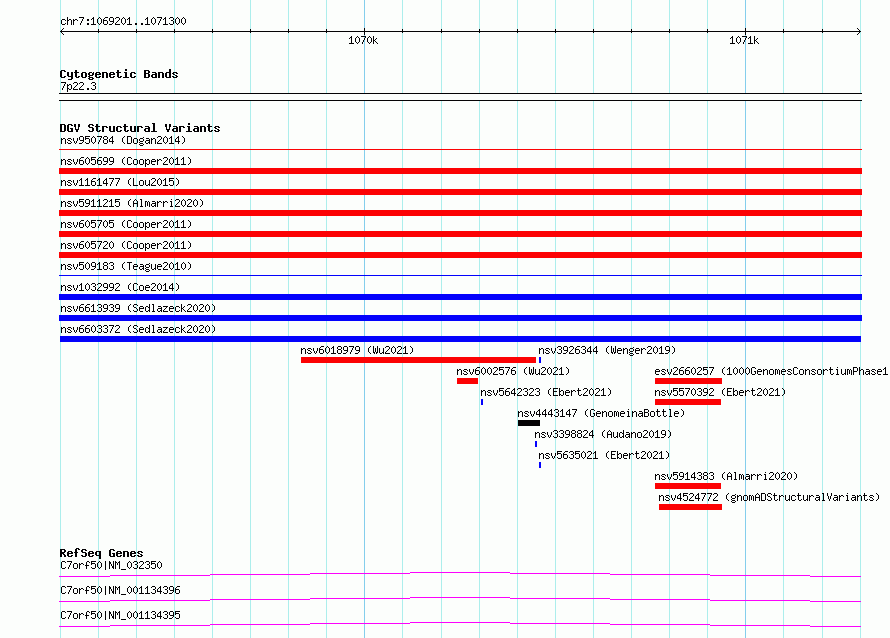Select the Cytogenetic Bands track title
The image size is (890, 638).
(119, 74)
